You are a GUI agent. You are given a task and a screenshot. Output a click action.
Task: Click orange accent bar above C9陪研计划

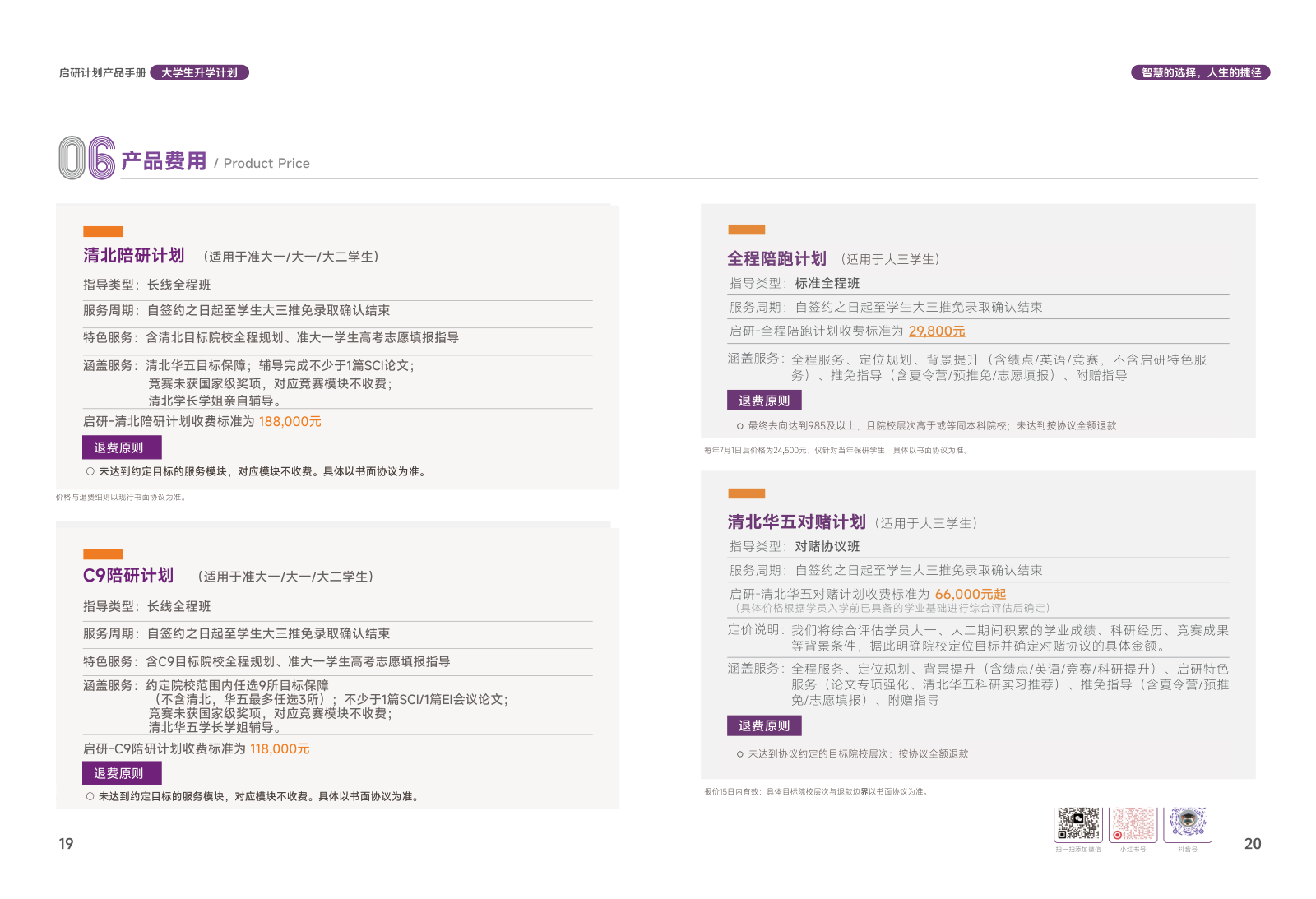(x=103, y=554)
